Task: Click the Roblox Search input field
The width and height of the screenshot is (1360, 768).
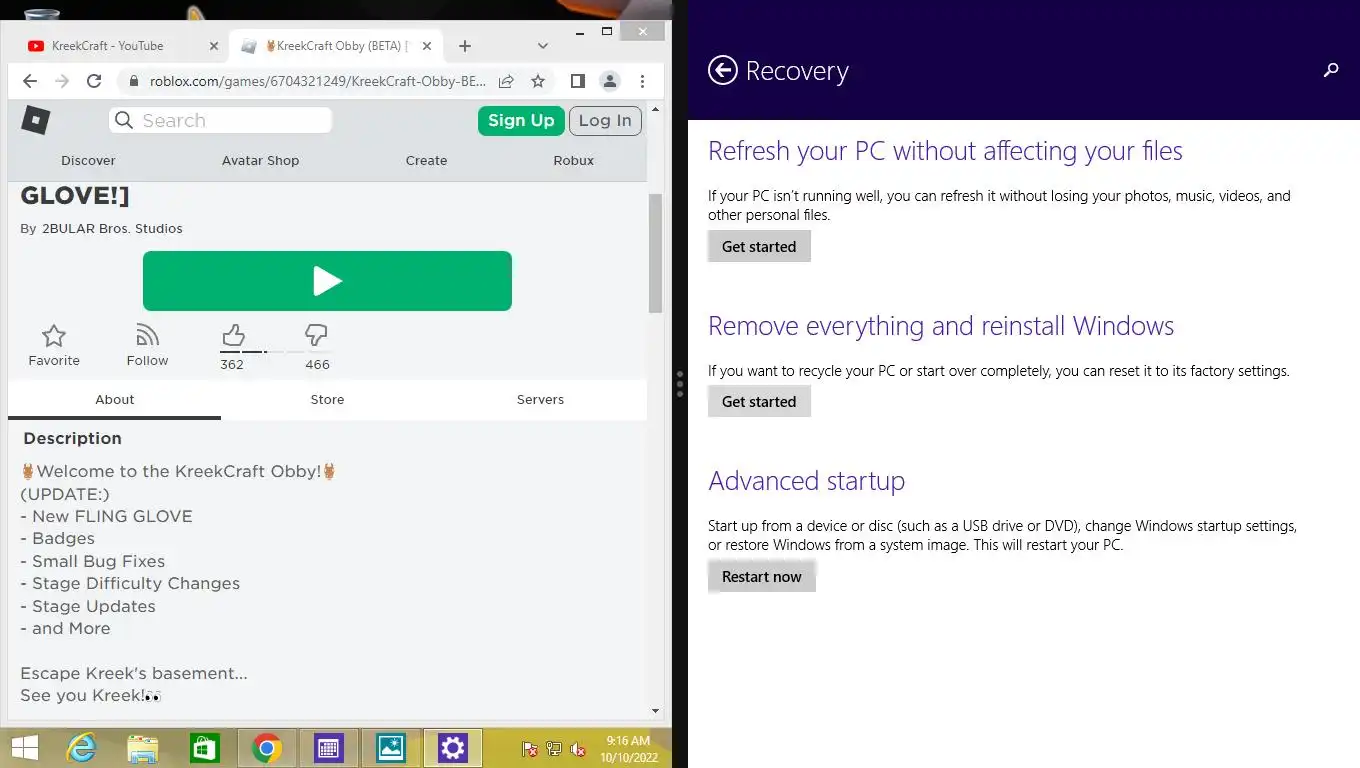Action: [220, 120]
